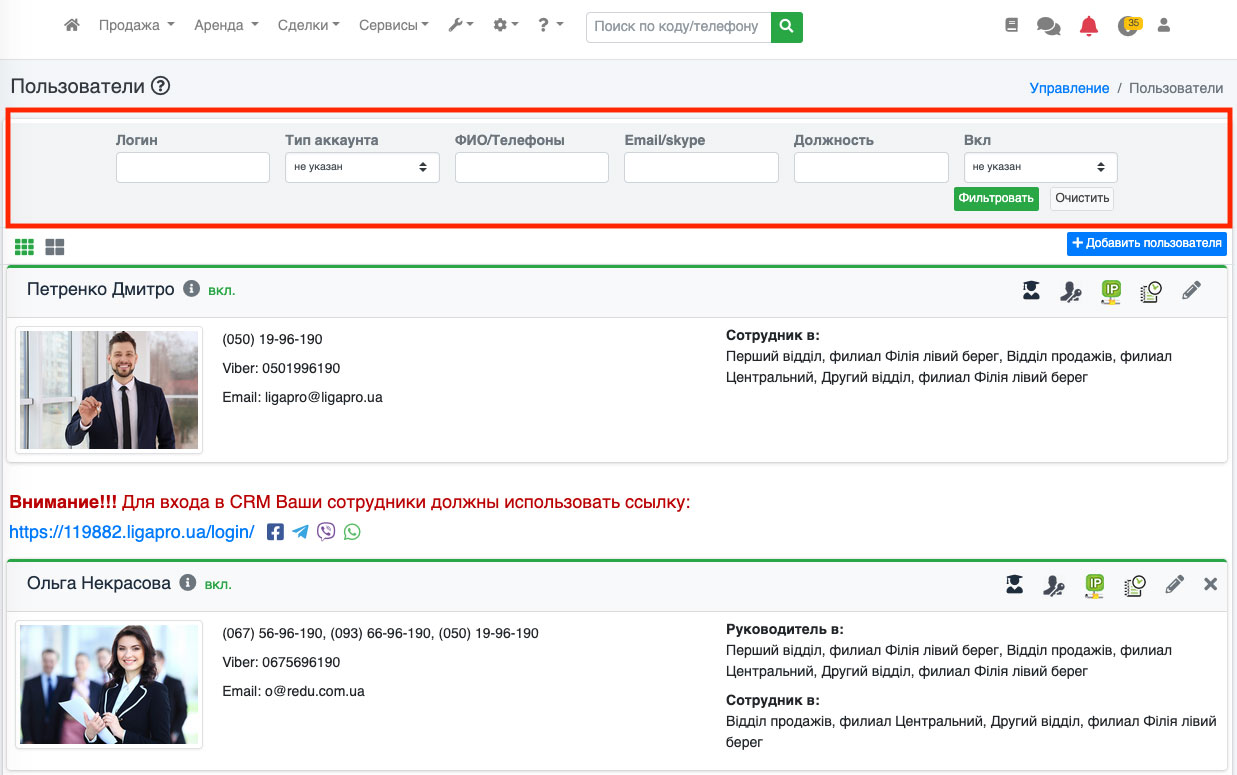Open the book documentation icon

pos(1011,26)
